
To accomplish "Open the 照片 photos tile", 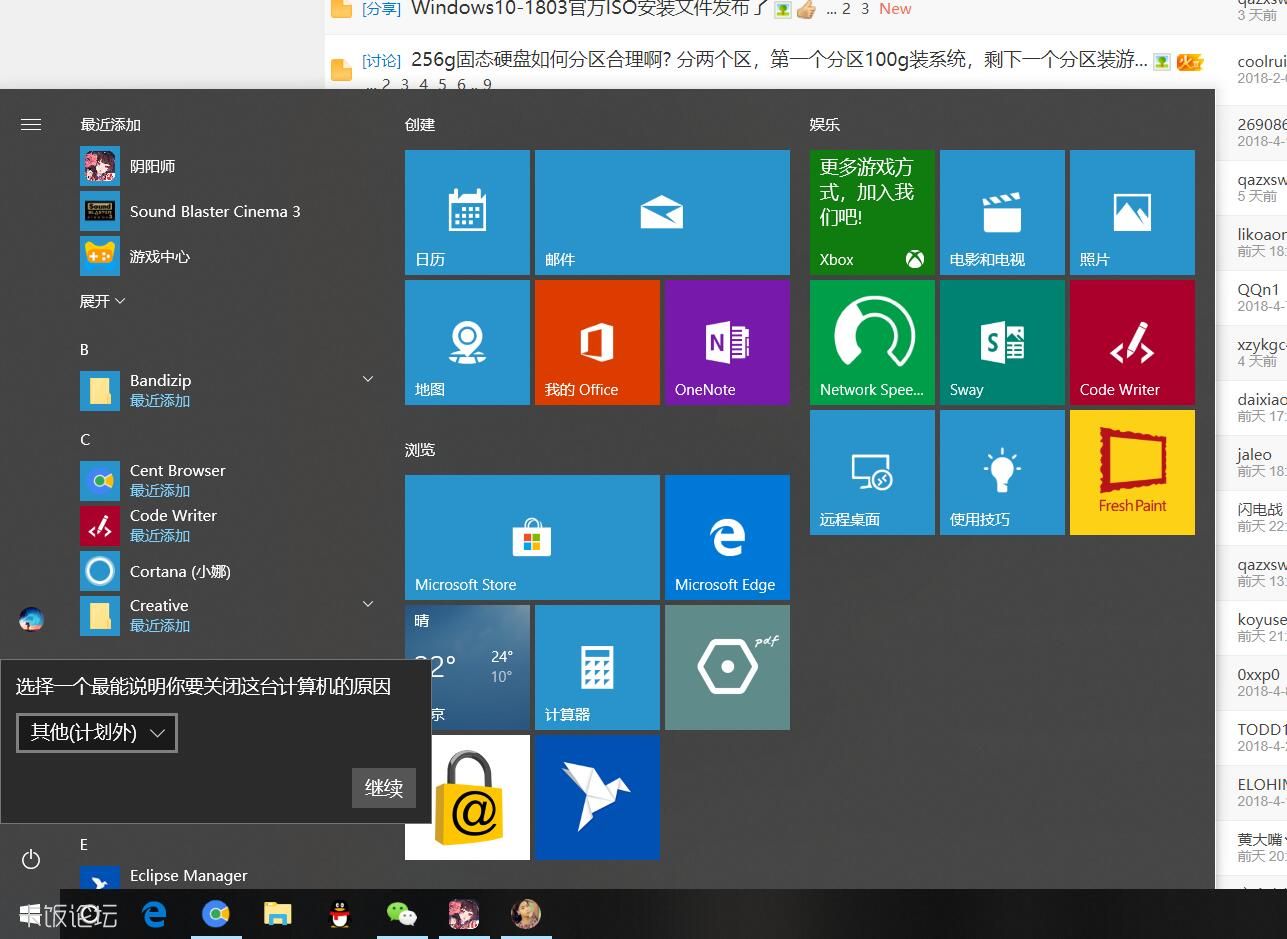I will pos(1132,212).
